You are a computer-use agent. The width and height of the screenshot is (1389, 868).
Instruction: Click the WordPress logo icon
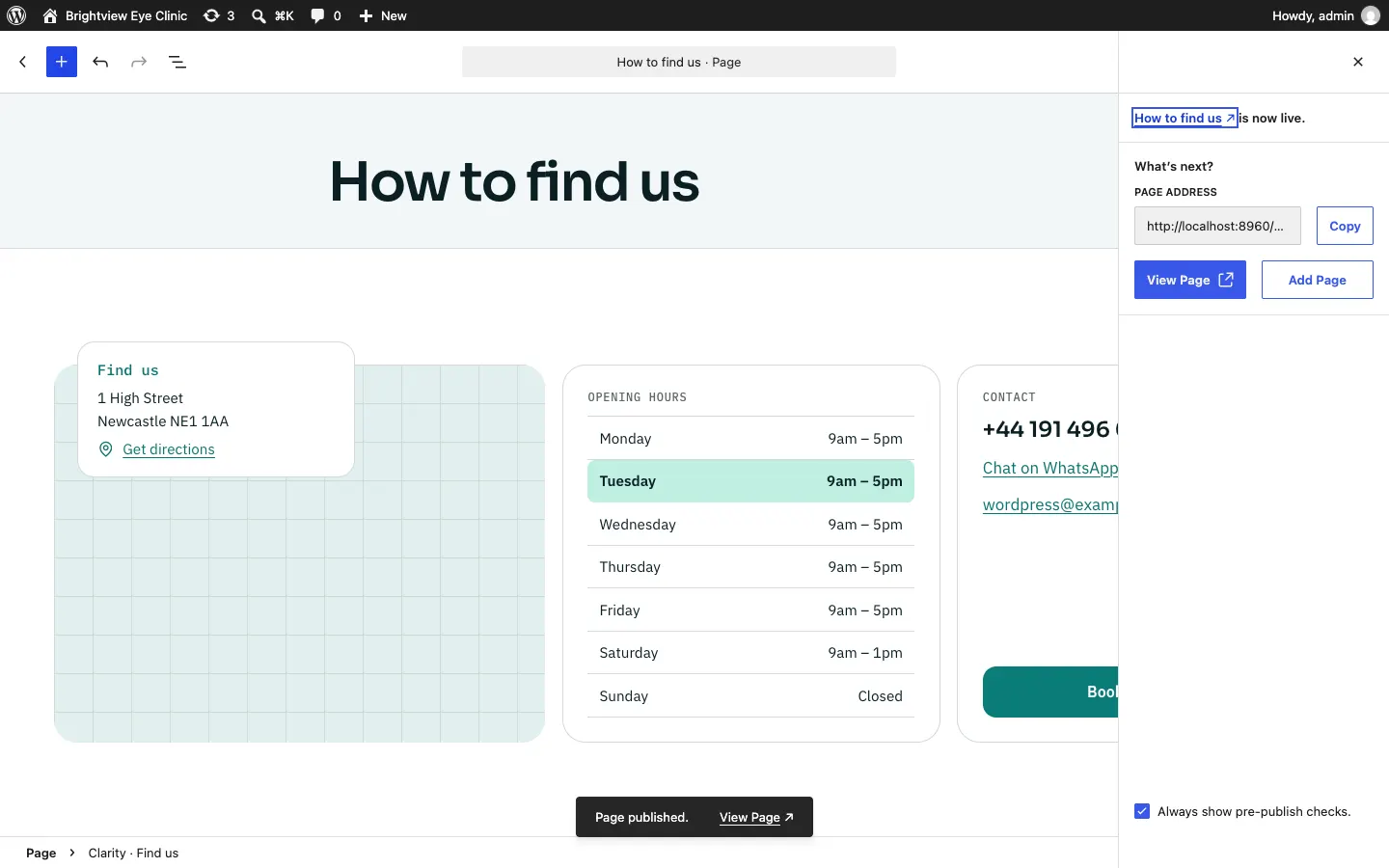pyautogui.click(x=16, y=15)
